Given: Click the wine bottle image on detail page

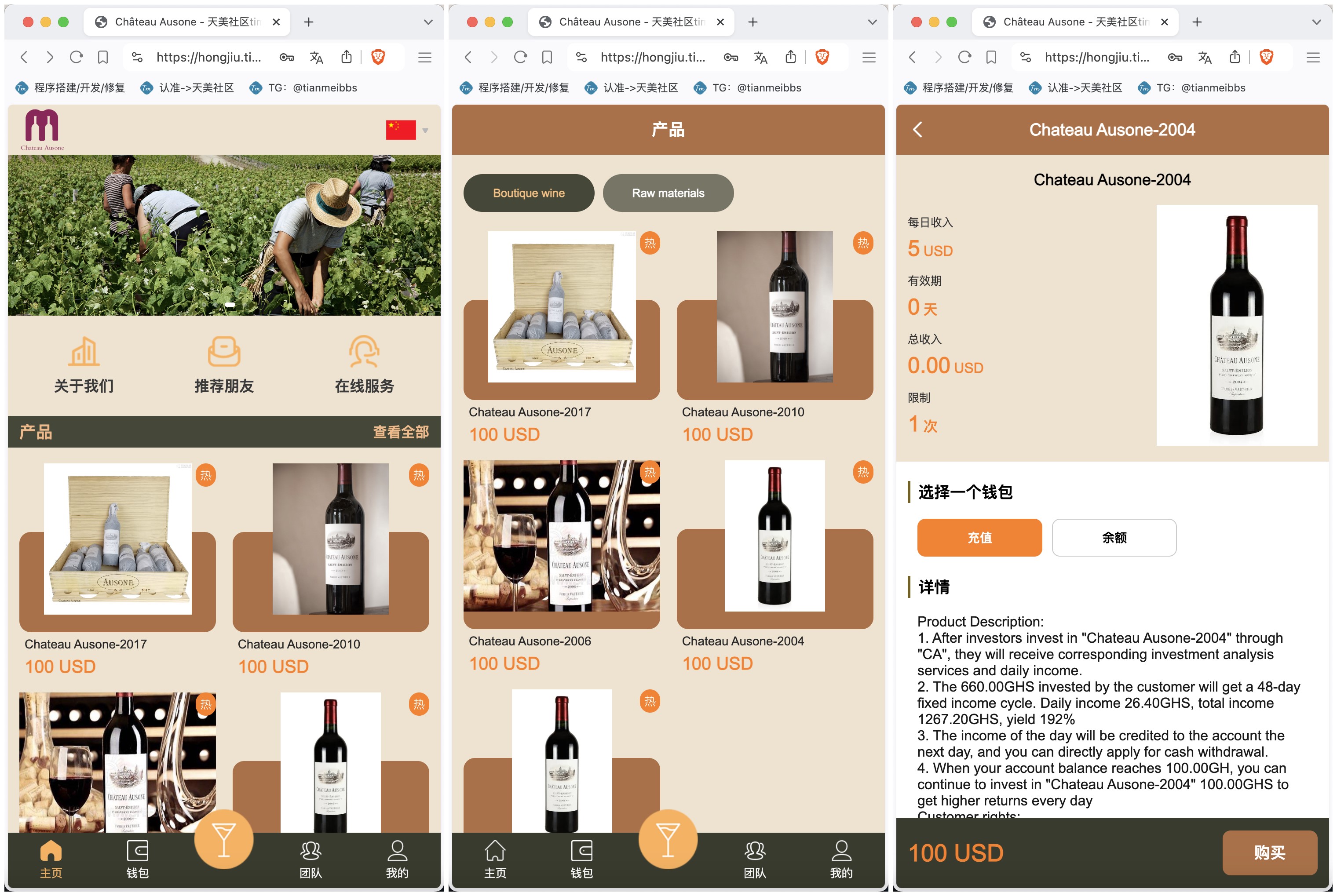Looking at the screenshot, I should point(1237,325).
